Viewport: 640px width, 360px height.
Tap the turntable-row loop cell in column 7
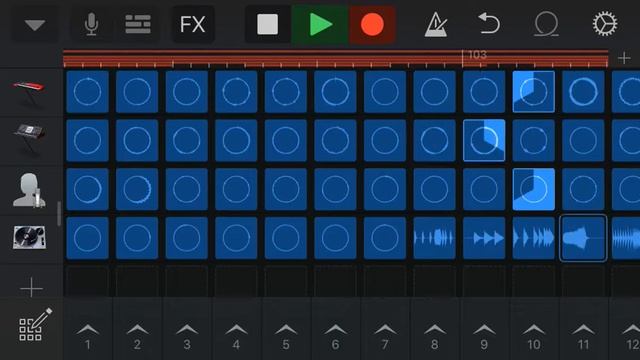[385, 238]
